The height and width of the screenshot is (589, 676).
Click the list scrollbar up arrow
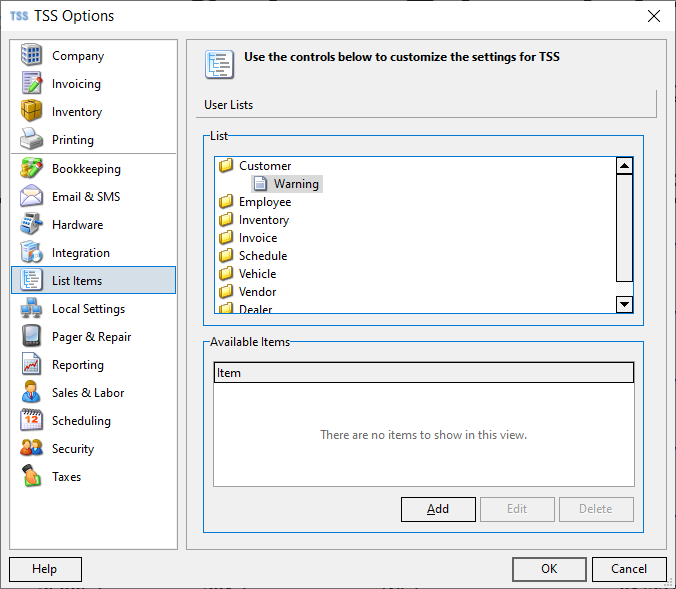pyautogui.click(x=624, y=166)
